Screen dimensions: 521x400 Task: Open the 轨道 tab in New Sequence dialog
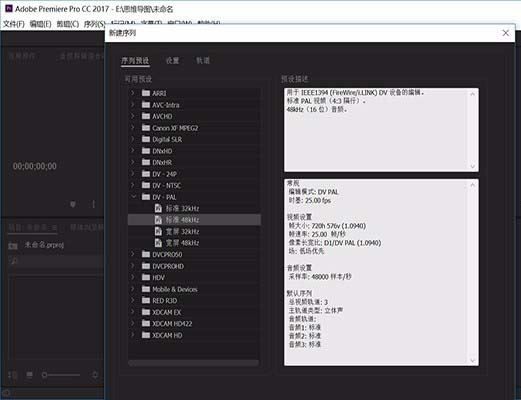coord(203,60)
